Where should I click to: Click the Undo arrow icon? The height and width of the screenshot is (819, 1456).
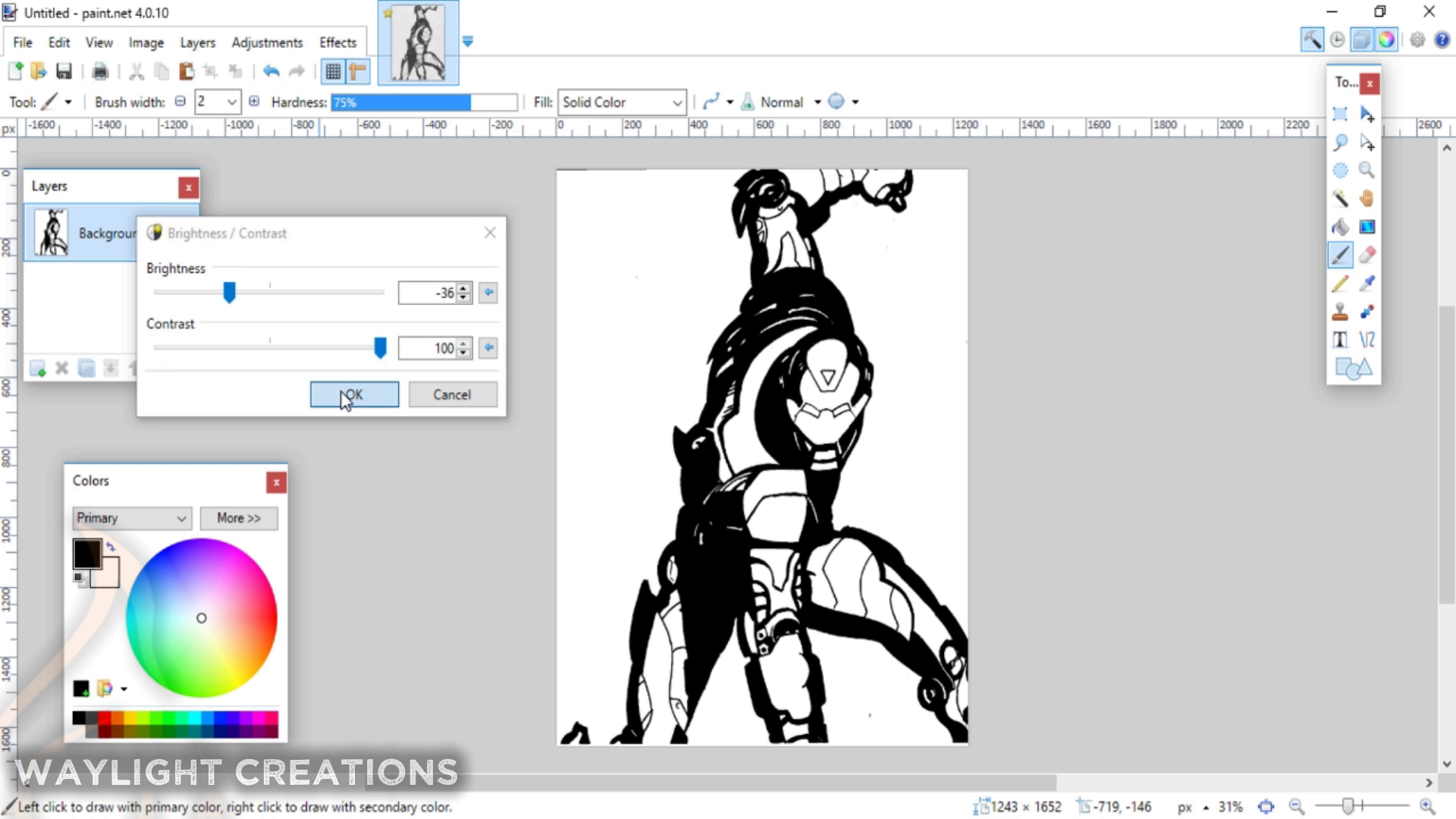pyautogui.click(x=271, y=71)
